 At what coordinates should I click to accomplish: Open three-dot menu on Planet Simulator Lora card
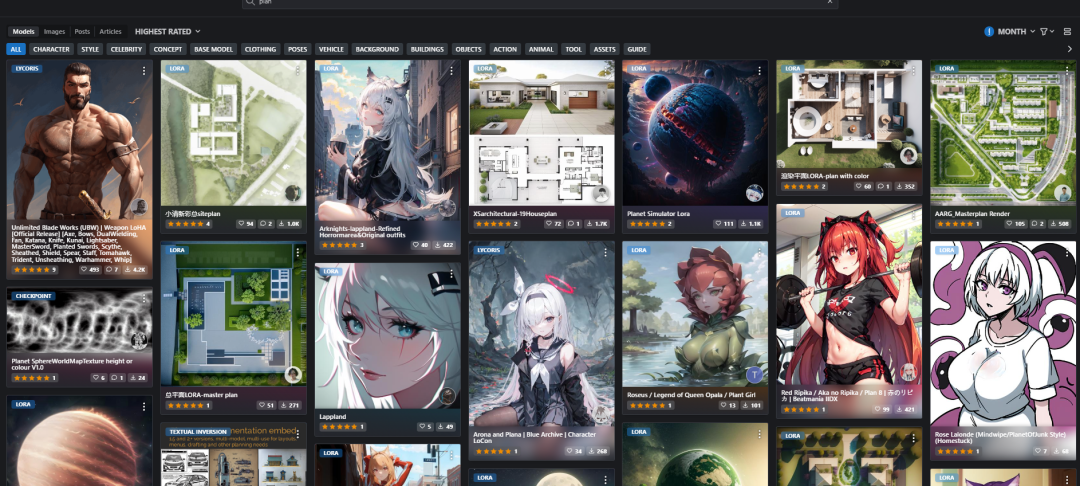(x=760, y=70)
